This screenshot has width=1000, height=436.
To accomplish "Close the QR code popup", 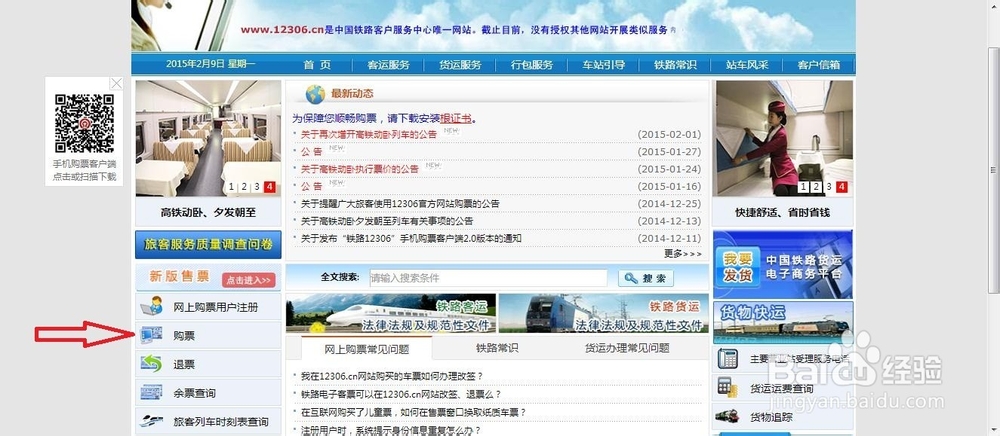I will pos(116,84).
